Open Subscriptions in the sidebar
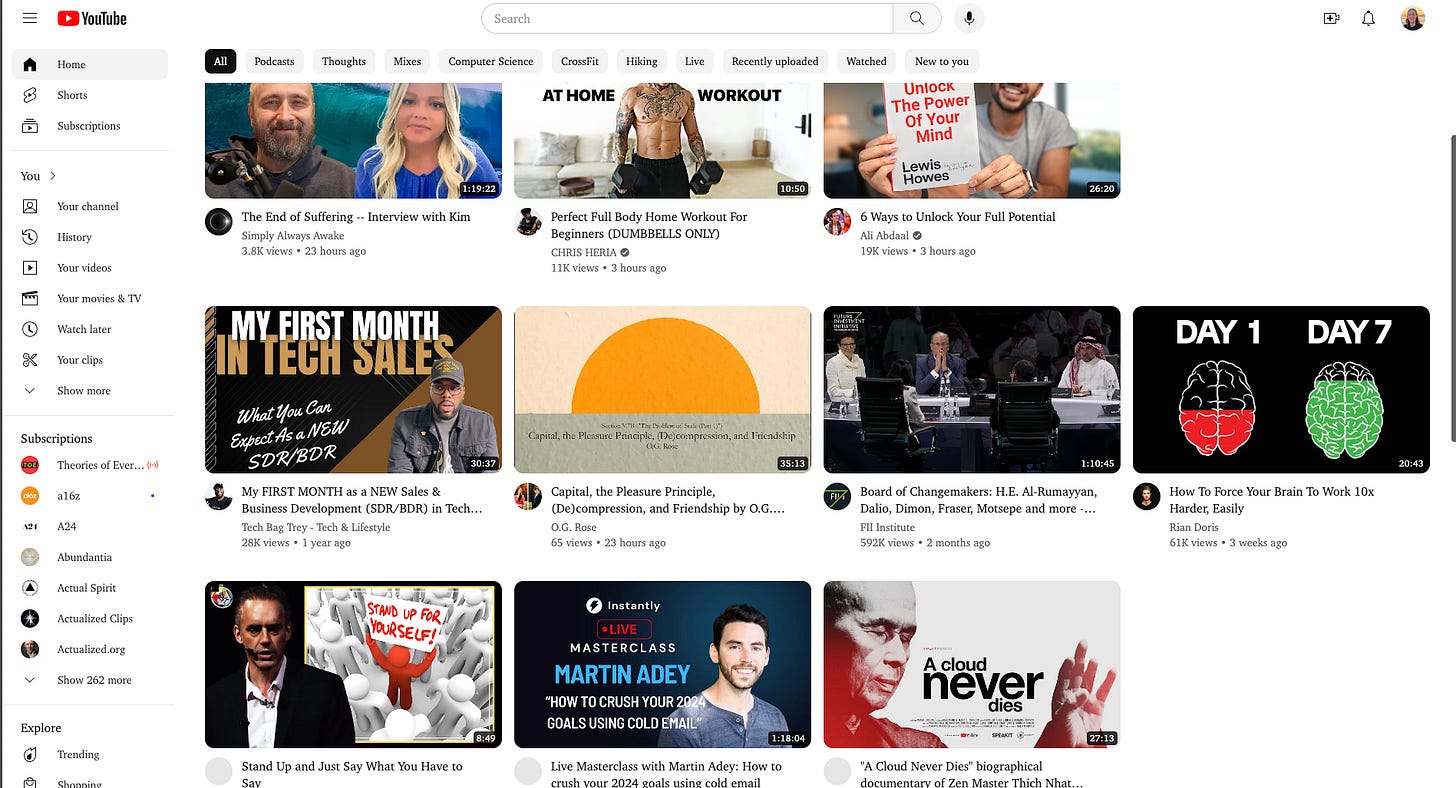 click(x=89, y=126)
